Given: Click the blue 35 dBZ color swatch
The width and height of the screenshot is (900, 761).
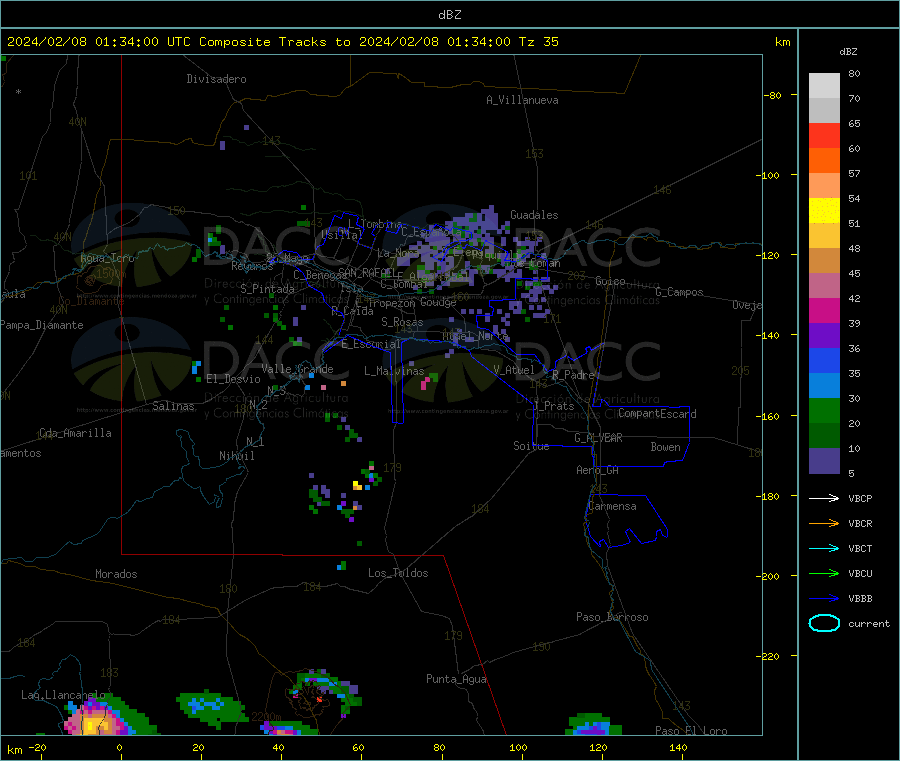Looking at the screenshot, I should 824,360.
